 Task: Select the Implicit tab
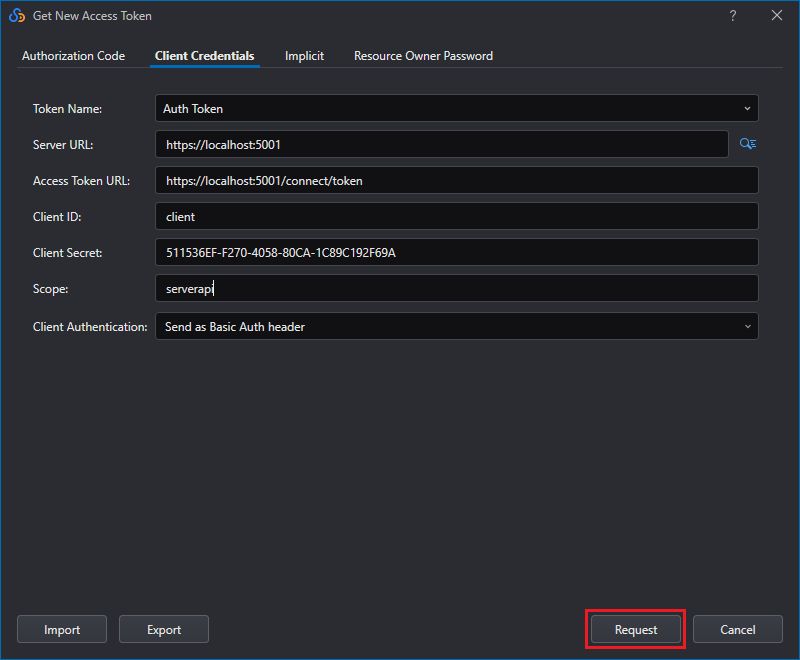point(304,56)
